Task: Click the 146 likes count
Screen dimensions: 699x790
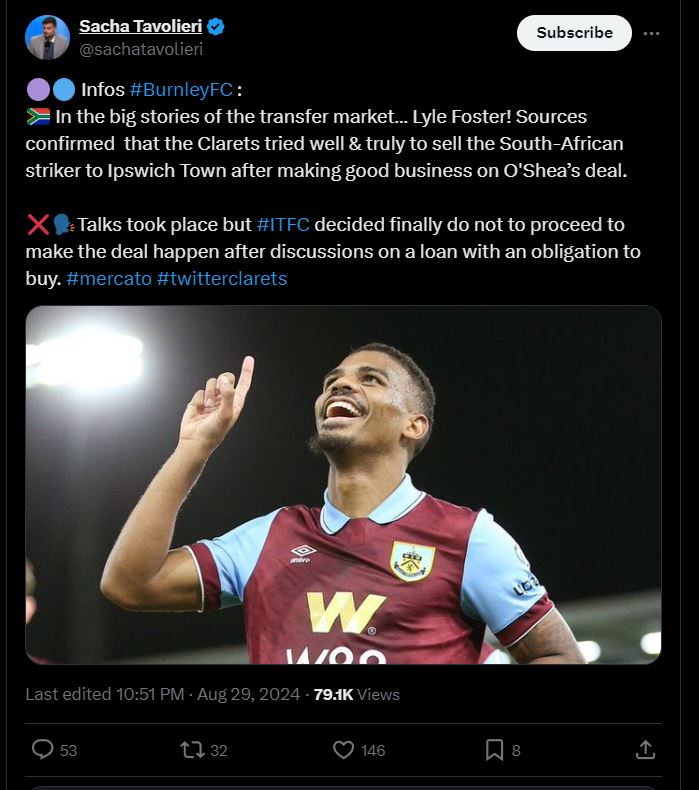Action: point(372,750)
